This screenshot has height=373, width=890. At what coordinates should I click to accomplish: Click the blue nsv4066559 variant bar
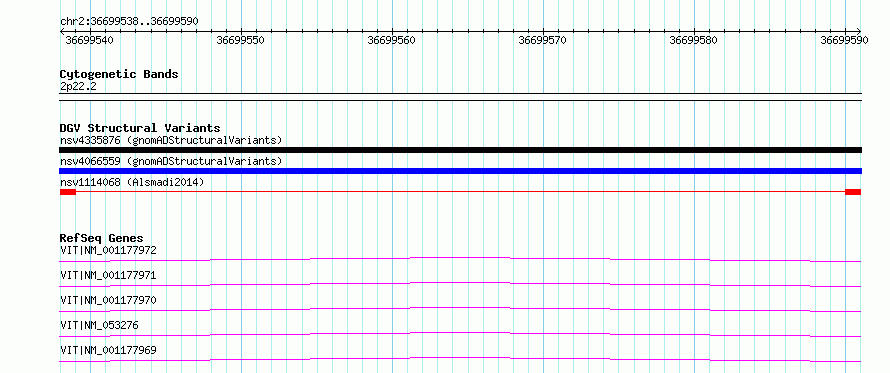click(460, 171)
